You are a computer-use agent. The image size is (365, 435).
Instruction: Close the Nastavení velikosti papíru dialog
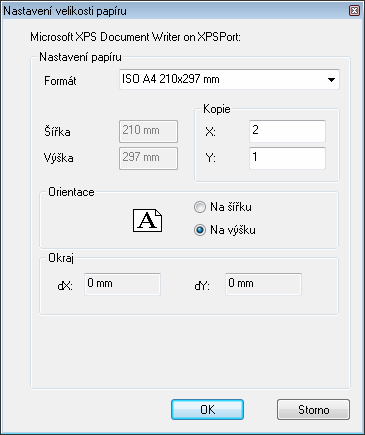tap(355, 11)
